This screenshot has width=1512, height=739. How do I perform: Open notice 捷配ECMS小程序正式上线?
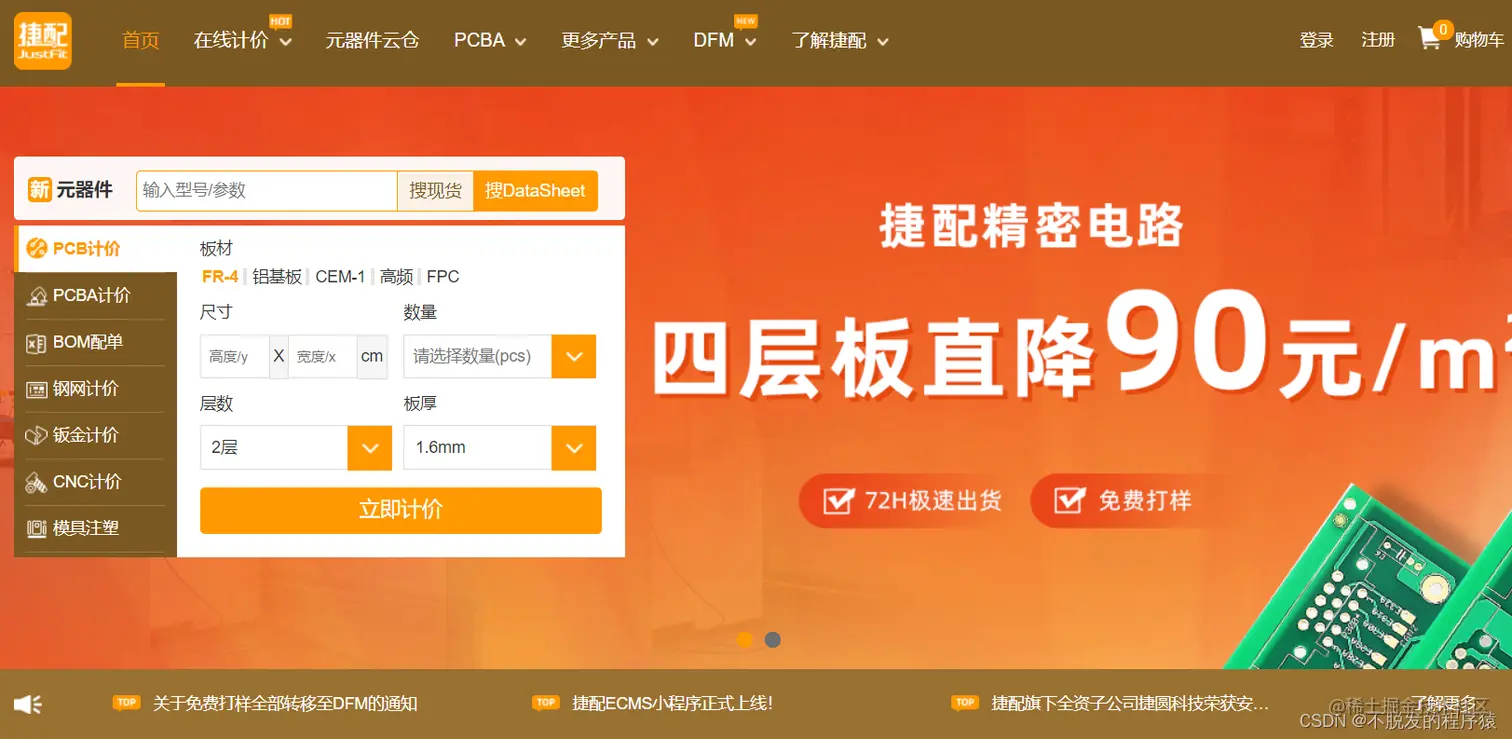pos(672,703)
